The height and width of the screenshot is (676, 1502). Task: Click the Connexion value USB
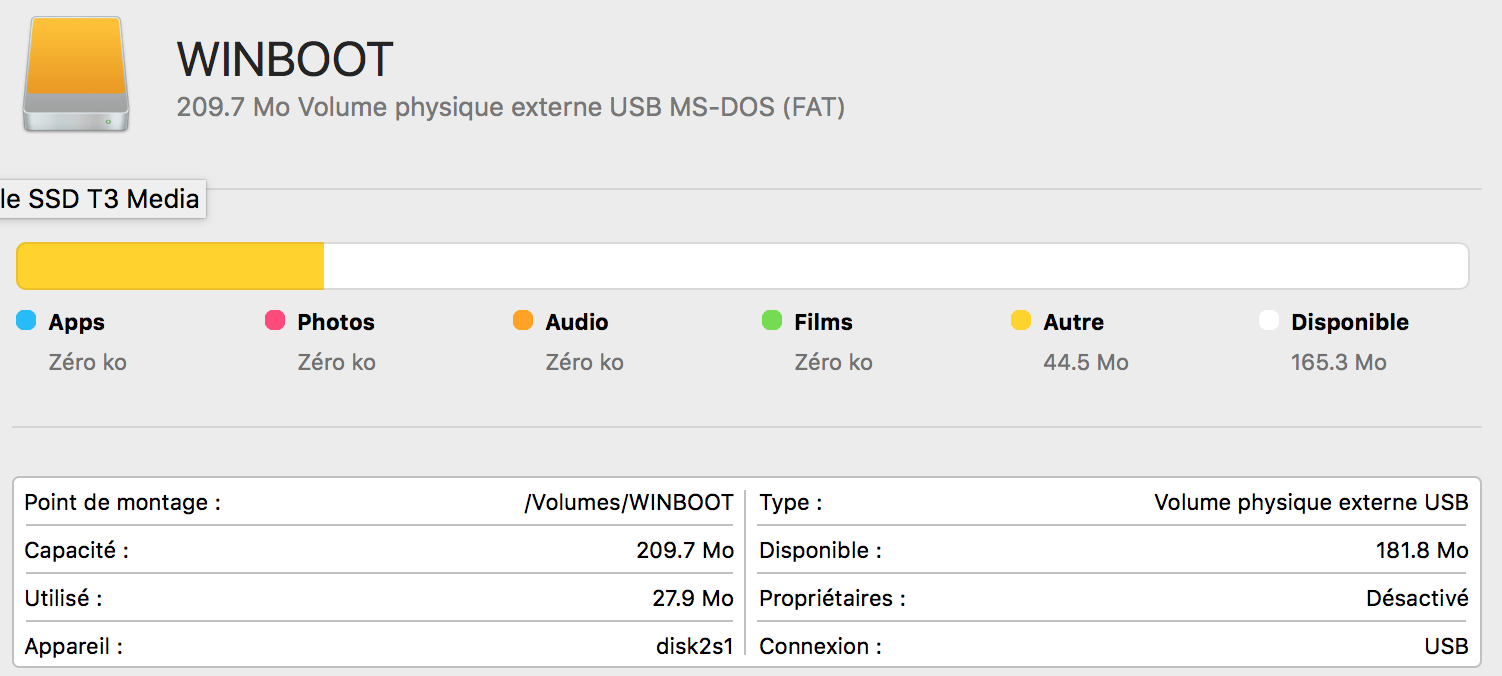(1446, 646)
